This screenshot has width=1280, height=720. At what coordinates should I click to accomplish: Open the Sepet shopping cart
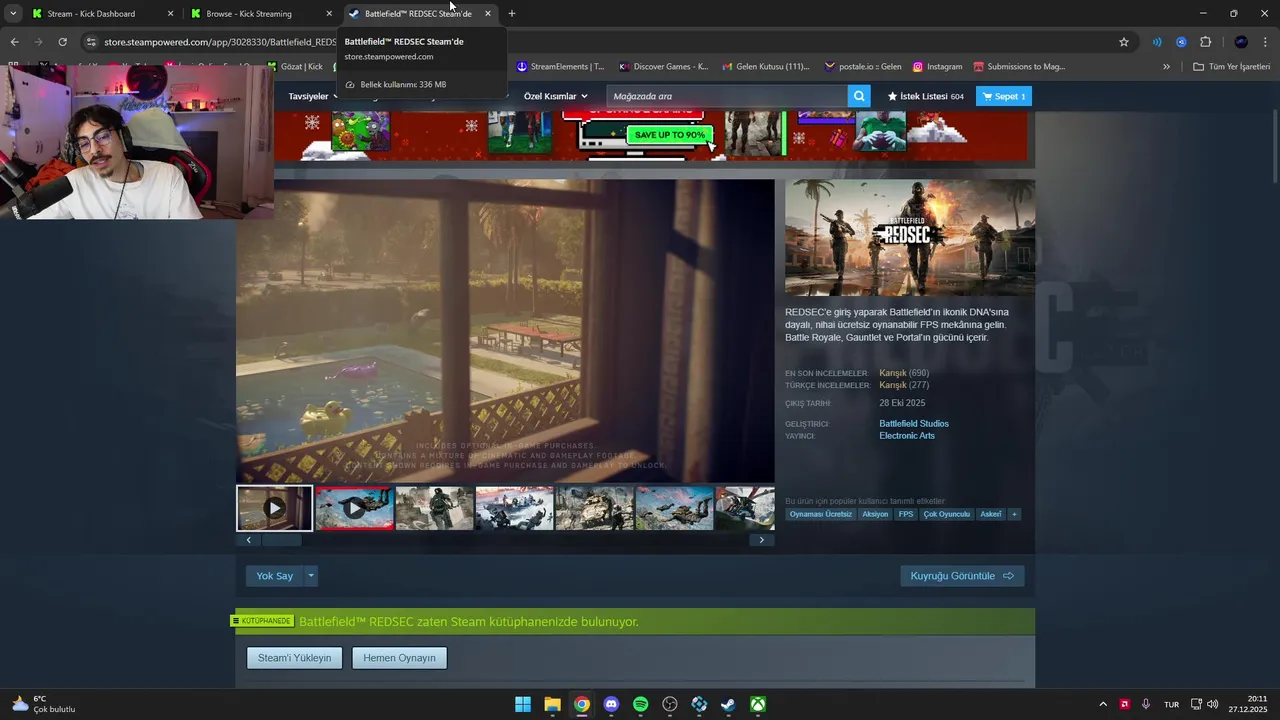(1004, 96)
